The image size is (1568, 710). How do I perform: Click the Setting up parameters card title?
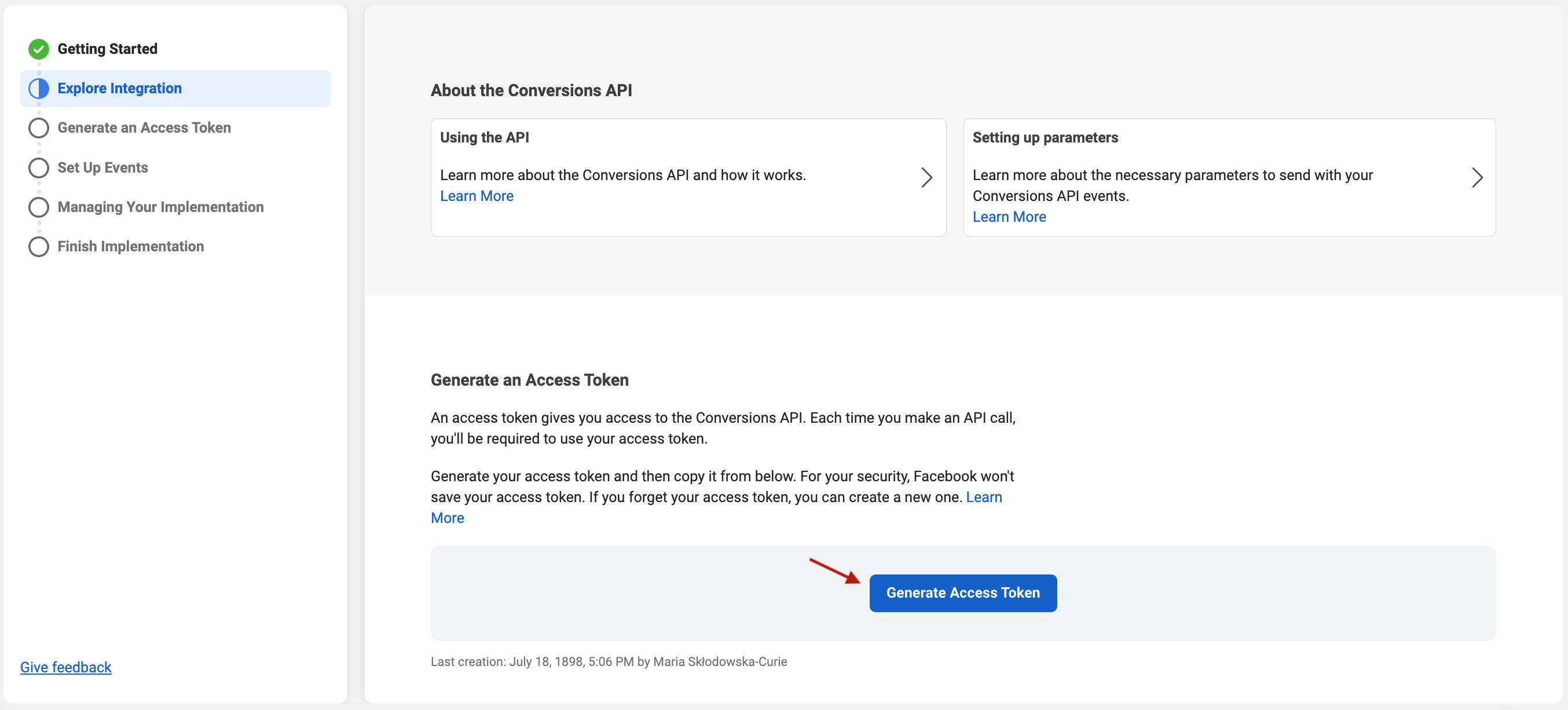pos(1045,138)
